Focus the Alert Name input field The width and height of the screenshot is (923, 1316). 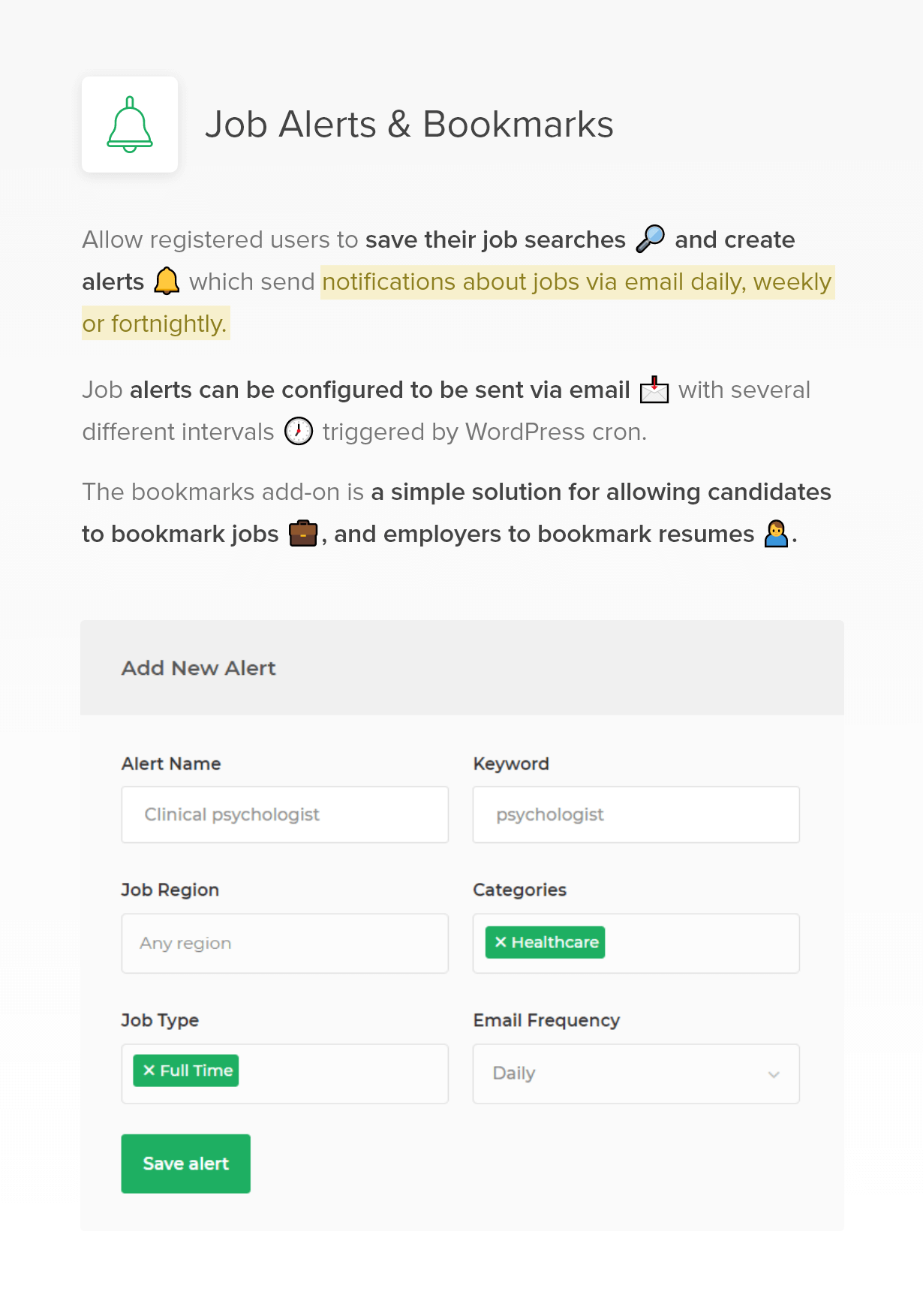coord(284,815)
